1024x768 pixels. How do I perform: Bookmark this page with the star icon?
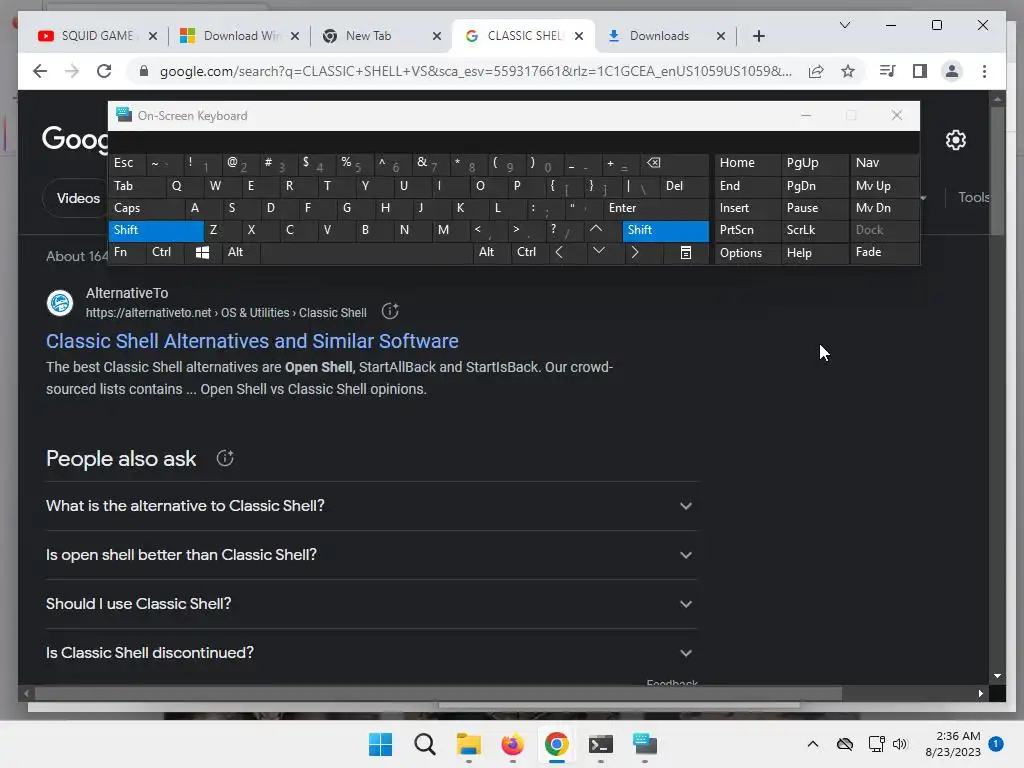tap(848, 71)
